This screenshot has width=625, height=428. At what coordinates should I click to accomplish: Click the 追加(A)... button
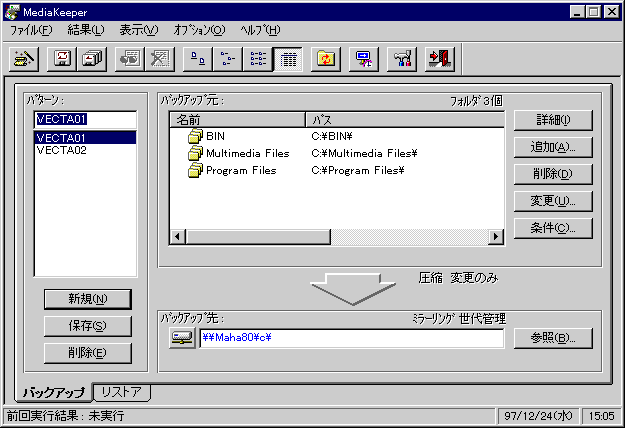coord(553,147)
